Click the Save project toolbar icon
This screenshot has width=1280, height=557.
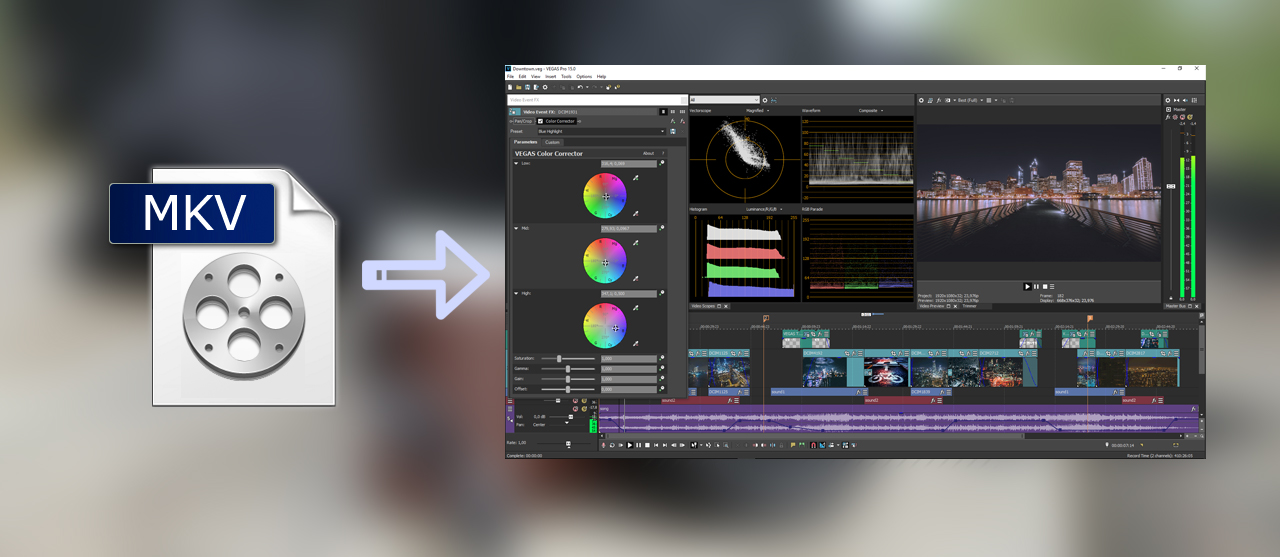coord(526,87)
